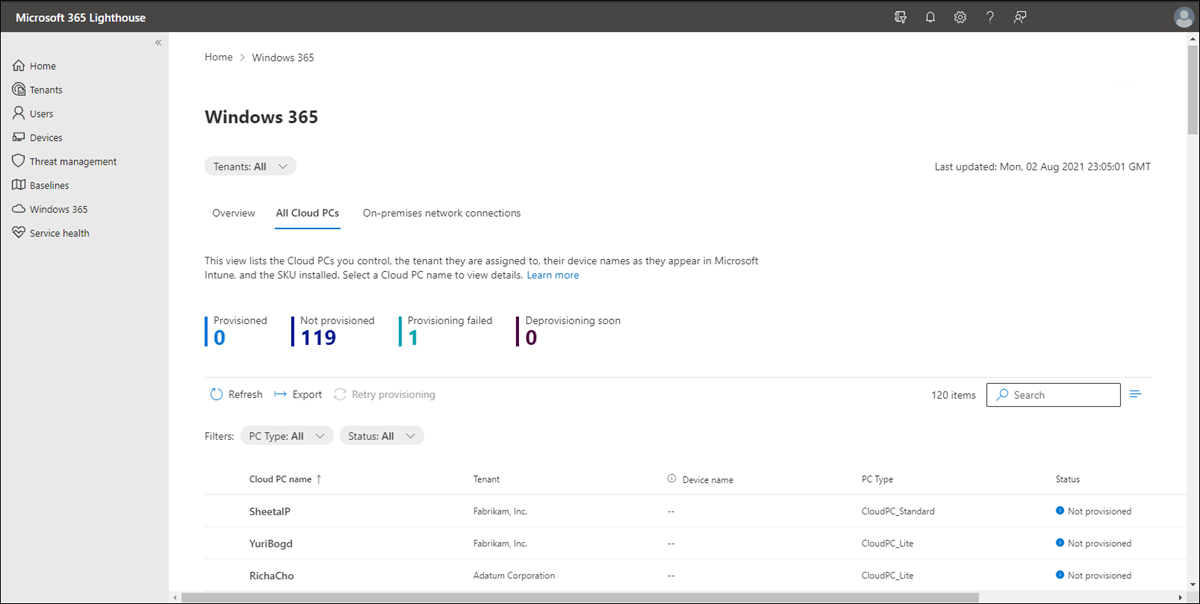The image size is (1200, 604).
Task: Click Not provisioned status for RichaCho
Action: 1094,576
